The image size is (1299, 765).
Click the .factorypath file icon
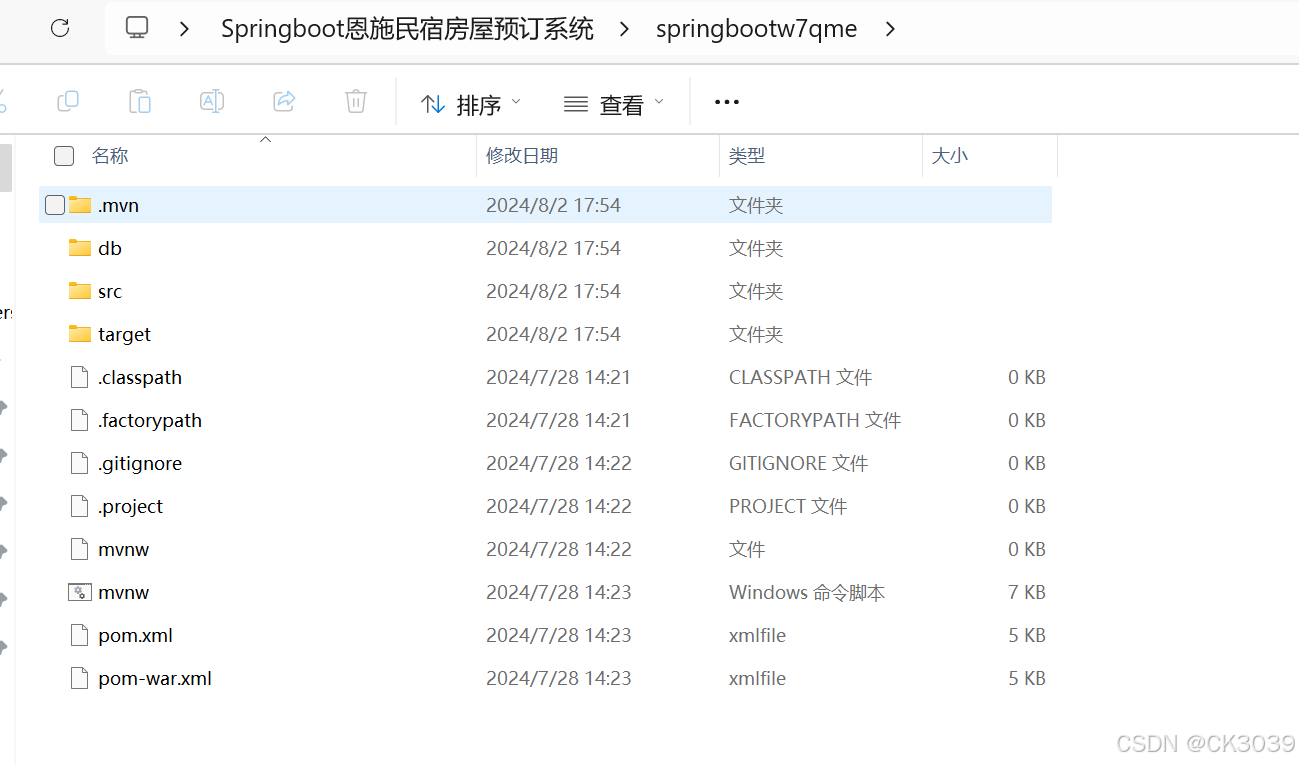point(80,420)
